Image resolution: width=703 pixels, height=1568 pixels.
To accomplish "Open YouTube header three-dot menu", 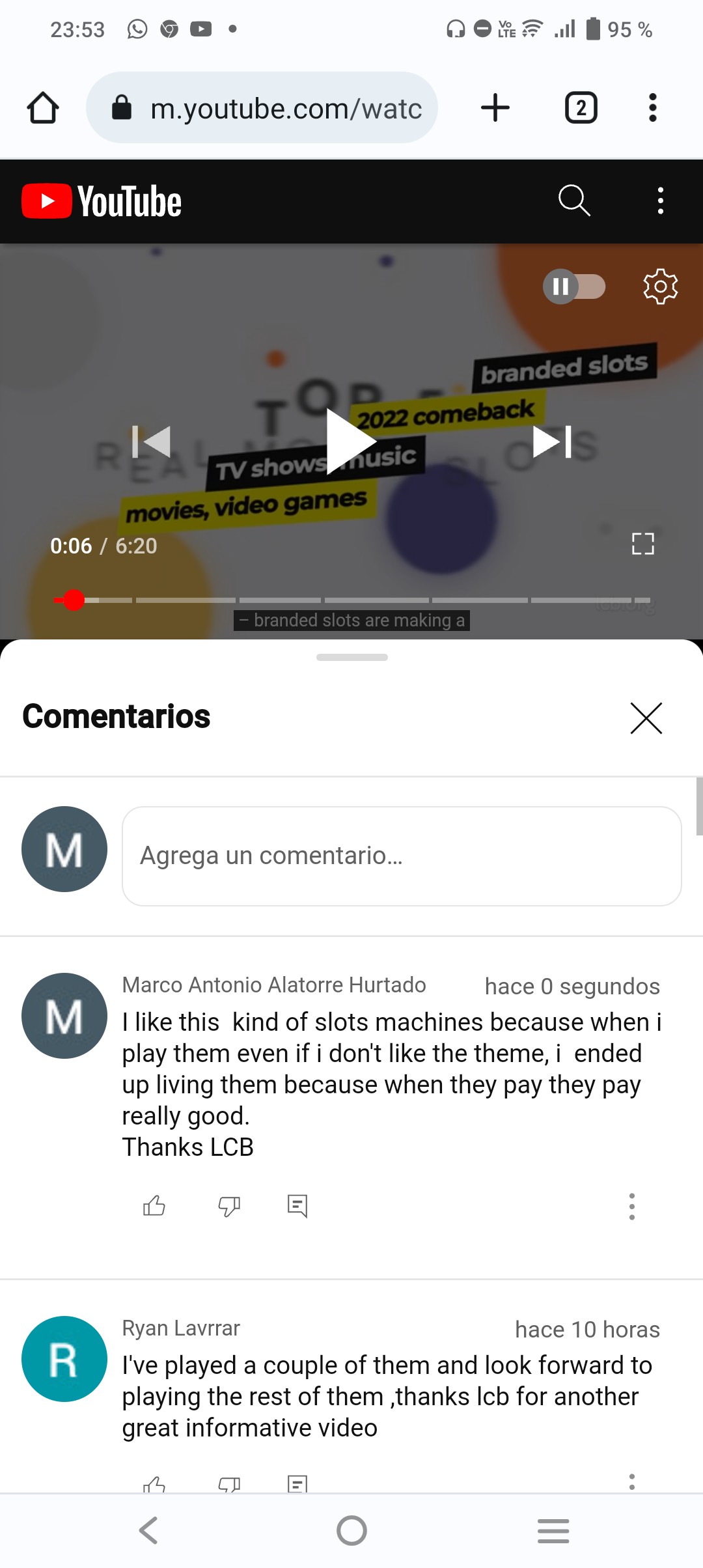I will 660,201.
